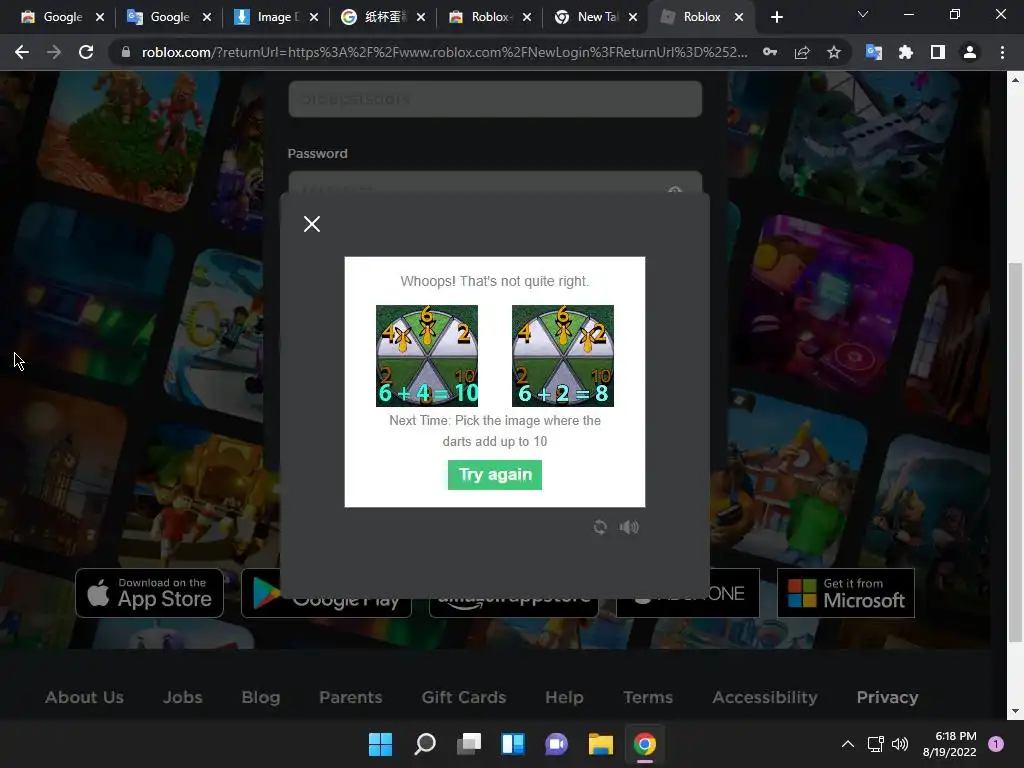1024x768 pixels.
Task: Click the username input field
Action: 495,99
